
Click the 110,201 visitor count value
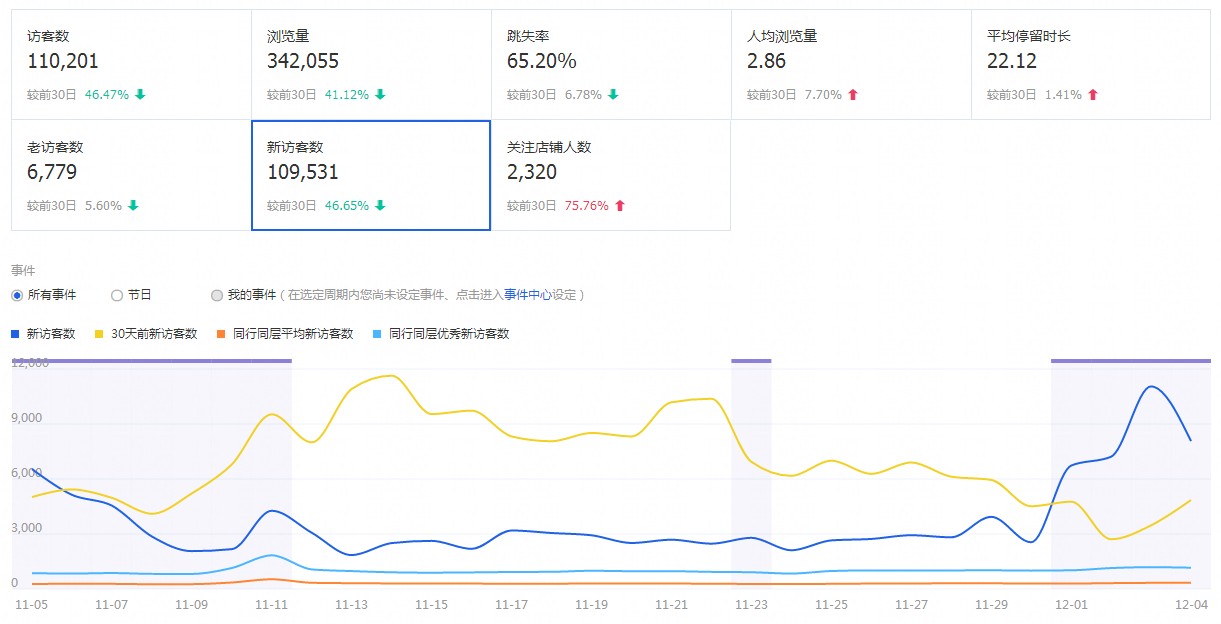tap(63, 61)
